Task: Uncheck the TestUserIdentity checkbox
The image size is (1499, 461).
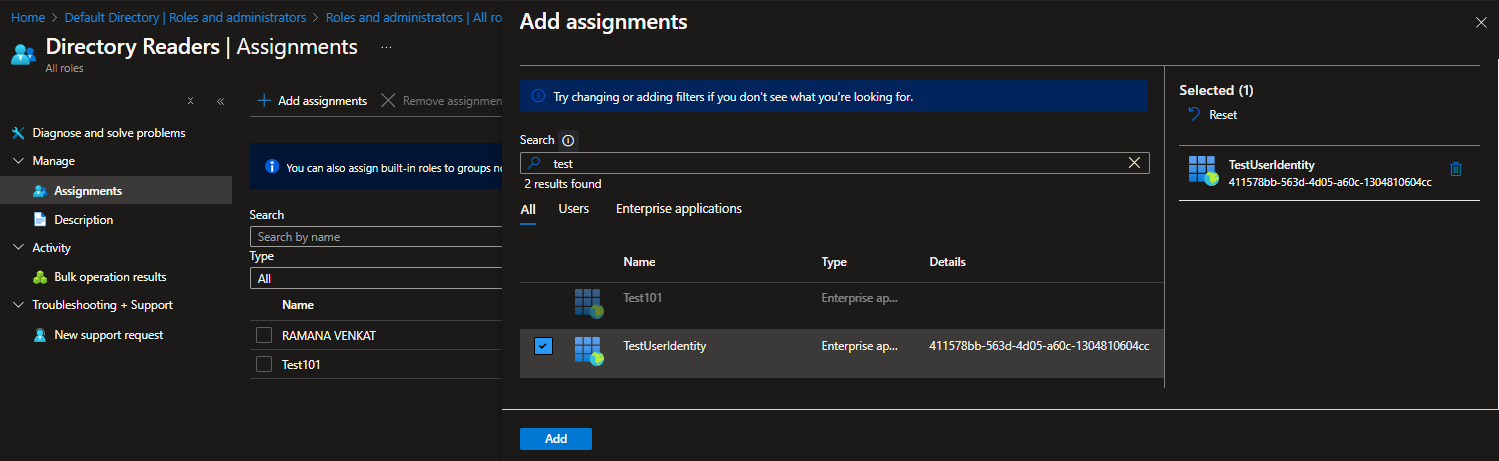Action: 543,346
